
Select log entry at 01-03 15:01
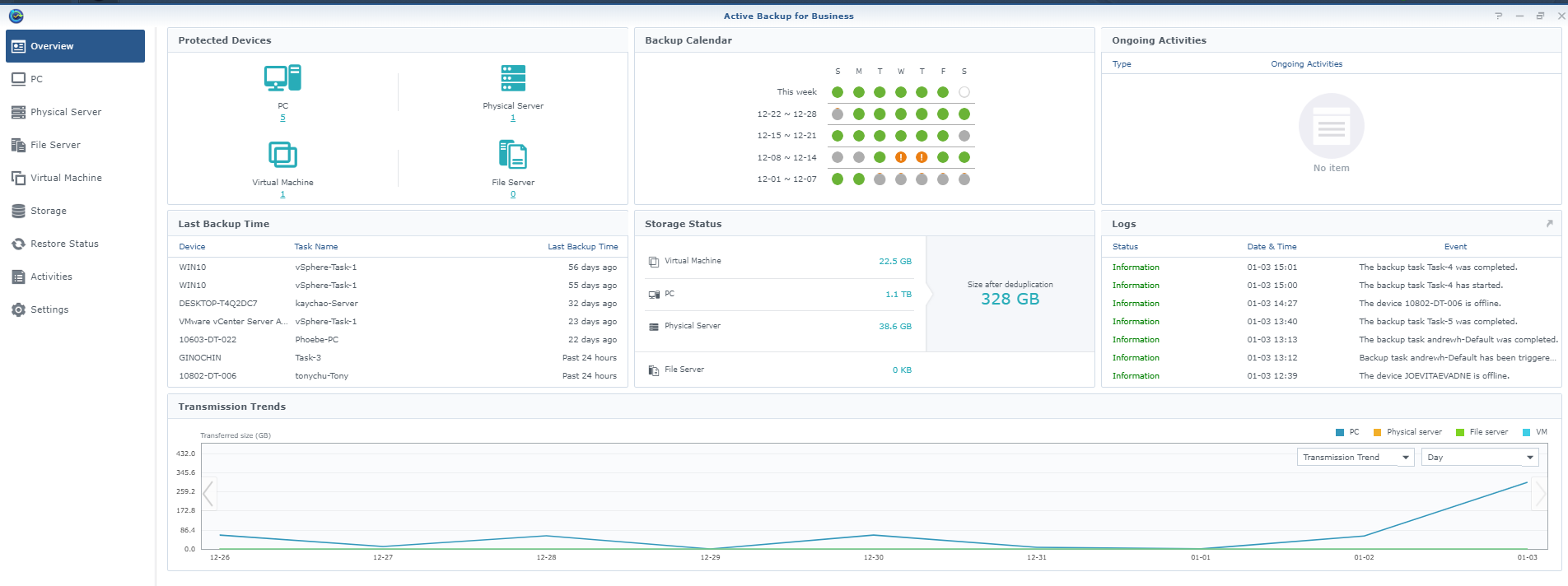(1332, 267)
